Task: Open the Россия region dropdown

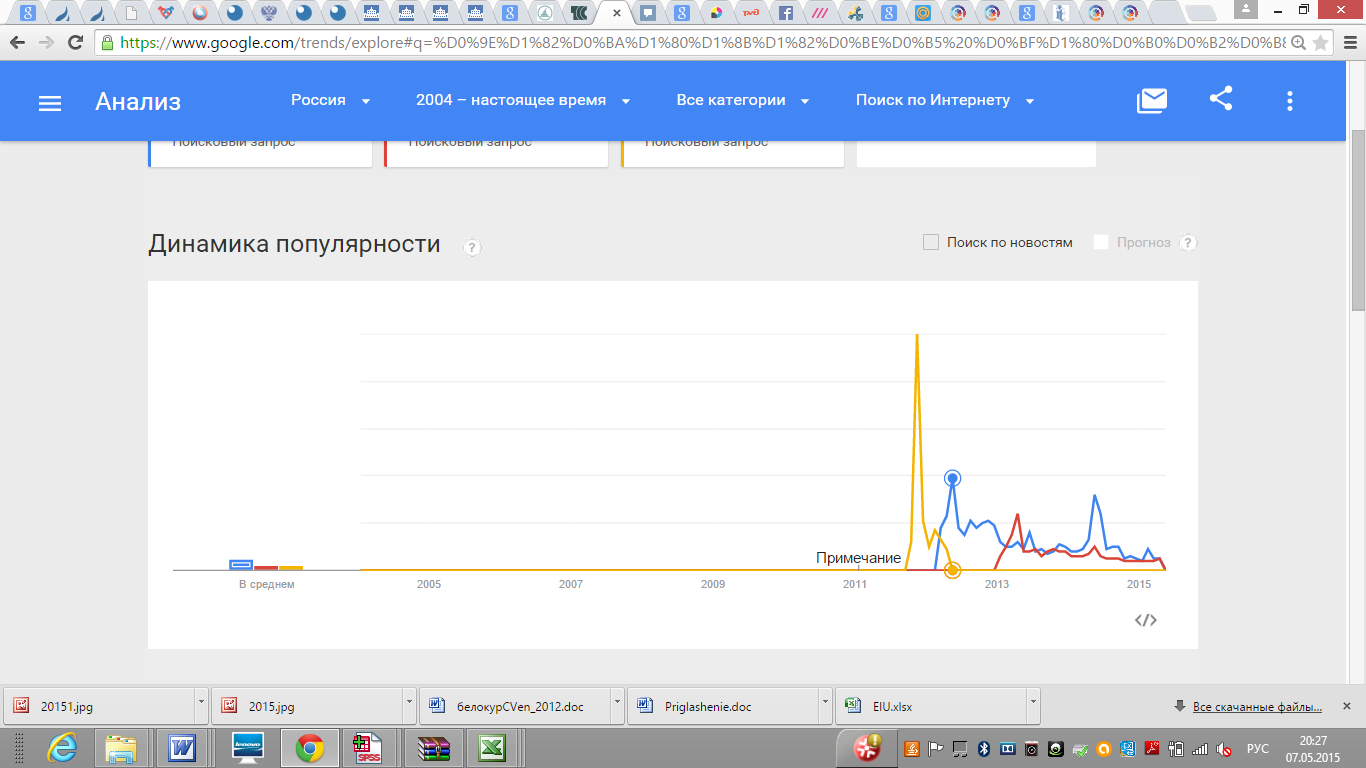Action: 331,100
